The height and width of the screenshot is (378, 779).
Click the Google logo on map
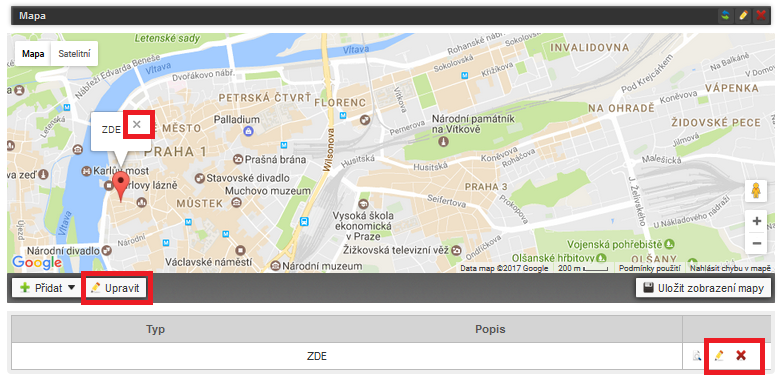(36, 262)
